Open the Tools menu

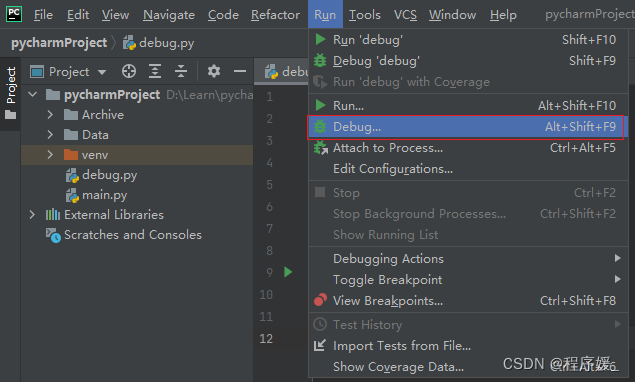pyautogui.click(x=364, y=15)
